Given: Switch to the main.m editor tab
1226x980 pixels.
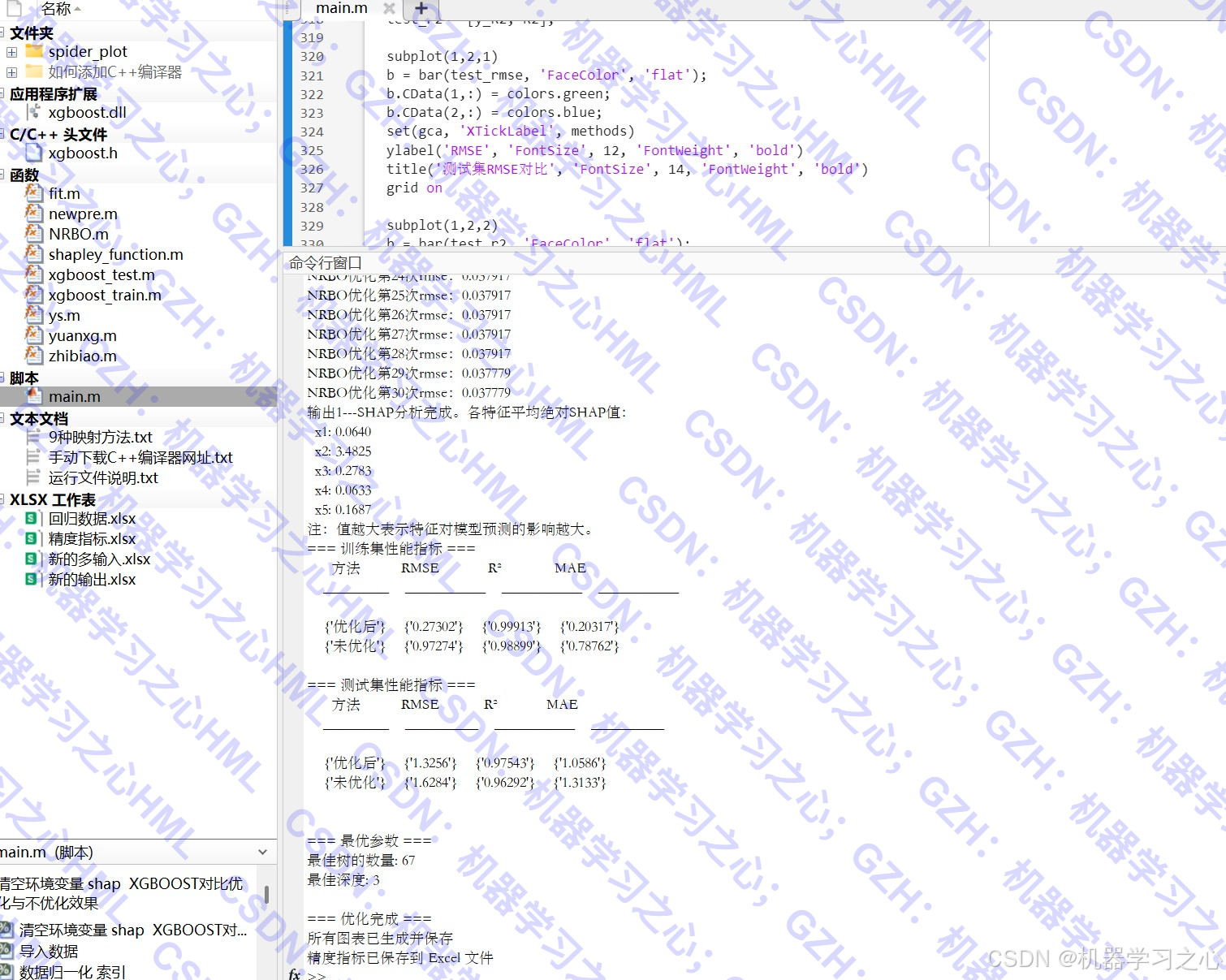Looking at the screenshot, I should [x=342, y=8].
